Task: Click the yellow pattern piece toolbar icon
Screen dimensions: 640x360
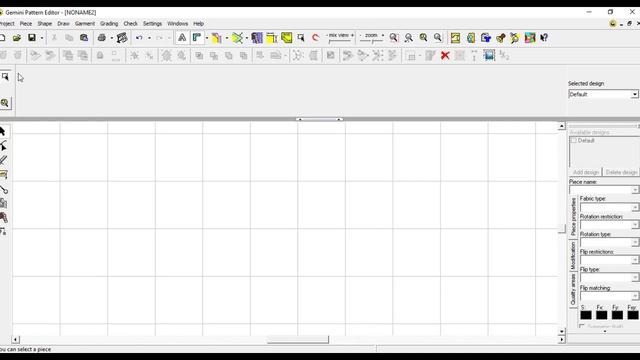Action: [216, 38]
